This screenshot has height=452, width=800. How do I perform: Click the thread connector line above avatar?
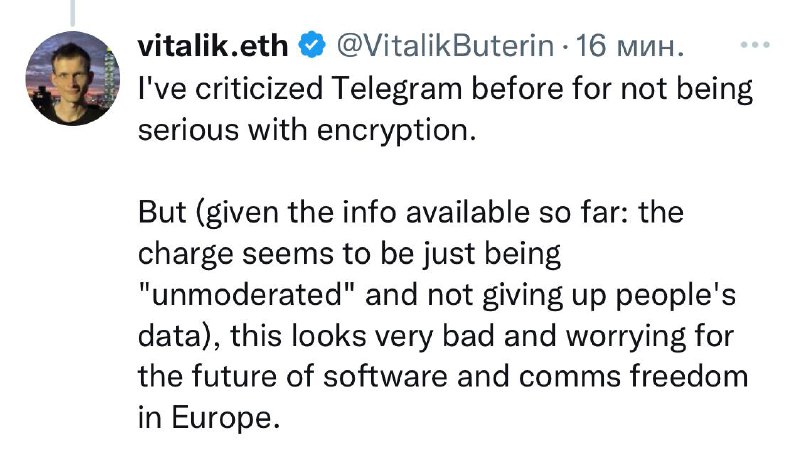(x=72, y=13)
